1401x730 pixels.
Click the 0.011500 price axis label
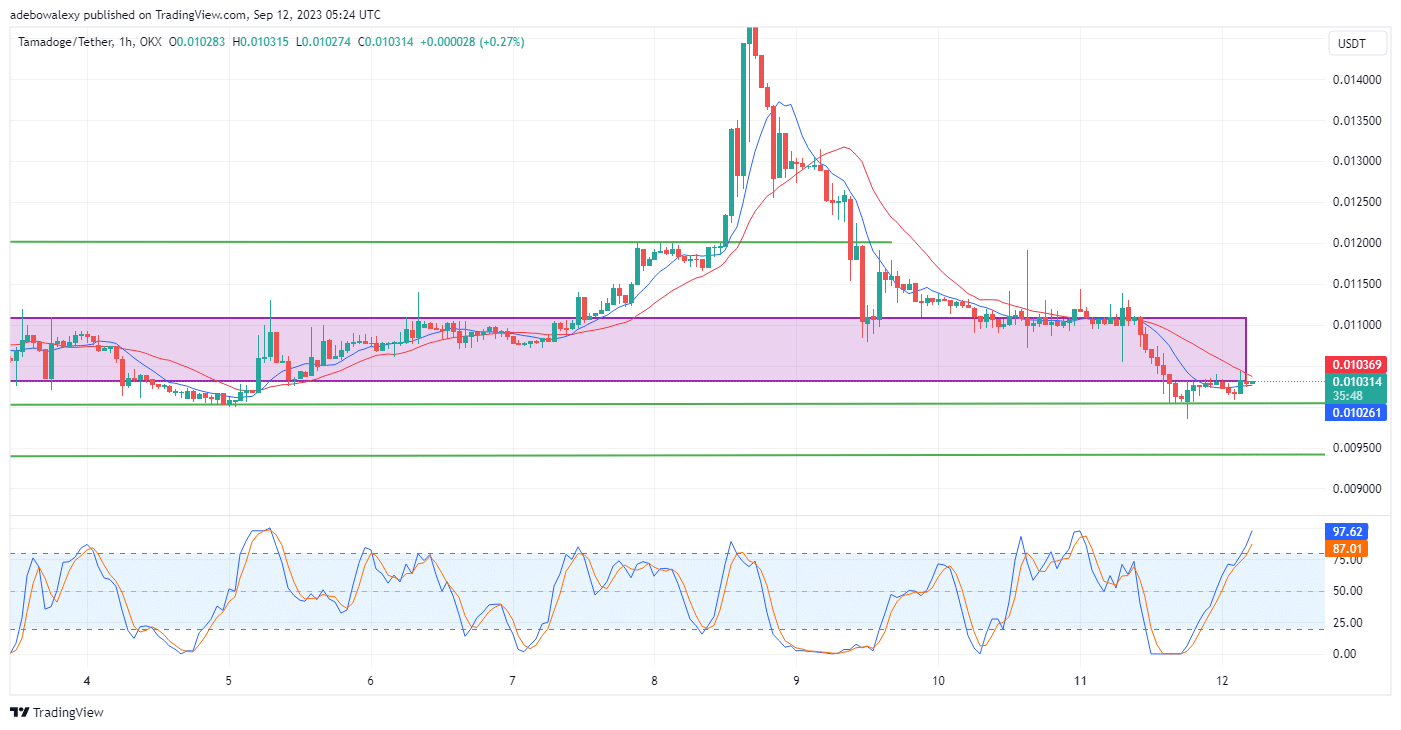(x=1358, y=285)
